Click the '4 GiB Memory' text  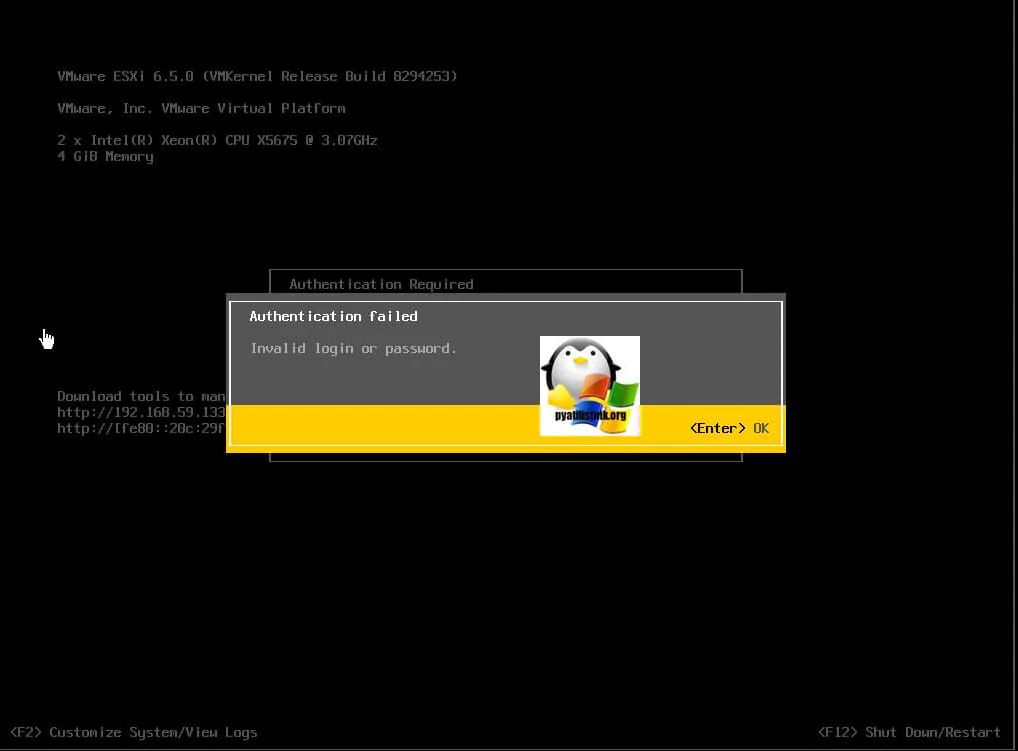click(x=105, y=156)
